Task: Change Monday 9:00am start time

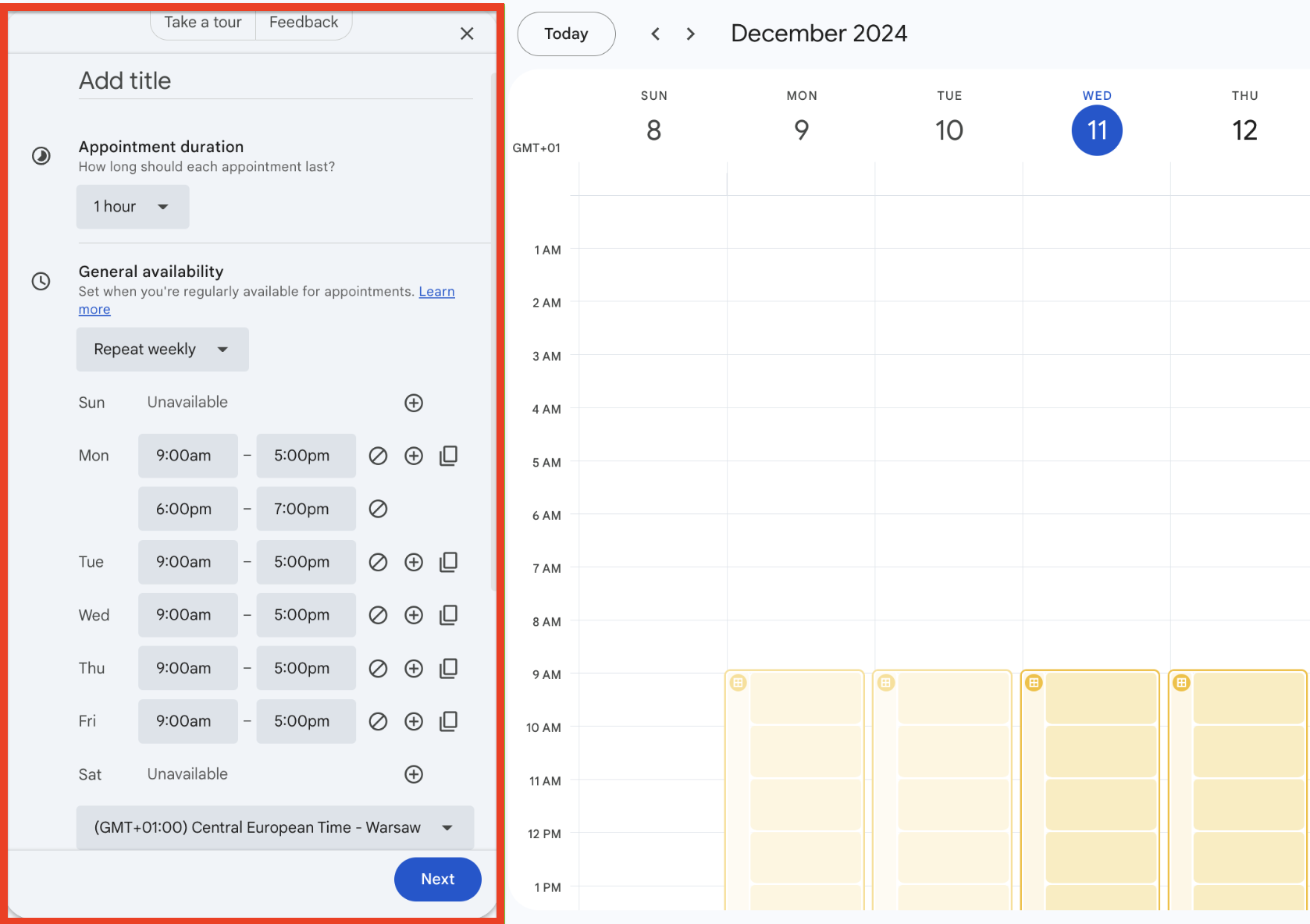Action: click(x=188, y=456)
